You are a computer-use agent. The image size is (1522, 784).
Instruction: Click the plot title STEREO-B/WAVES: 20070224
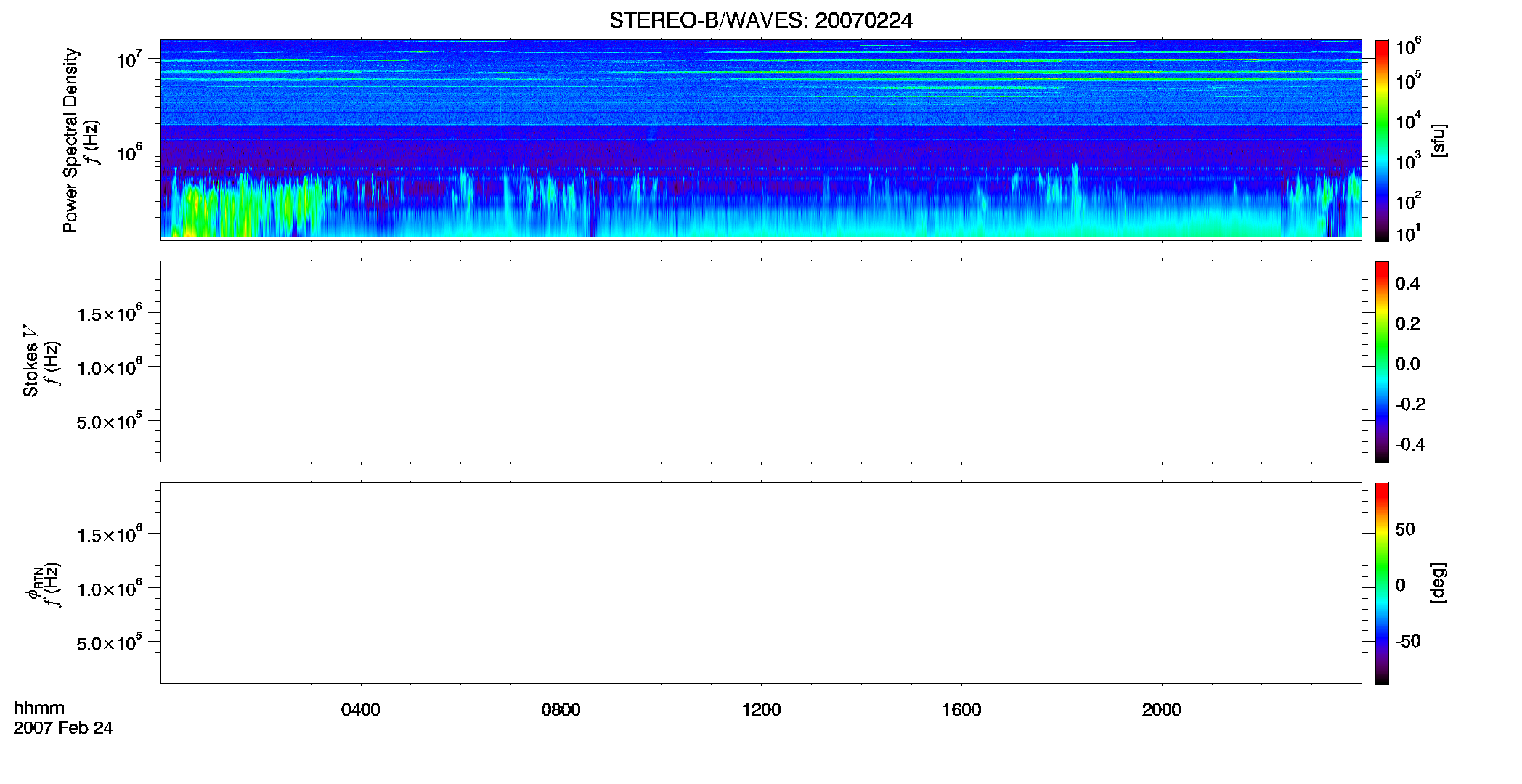click(x=761, y=21)
